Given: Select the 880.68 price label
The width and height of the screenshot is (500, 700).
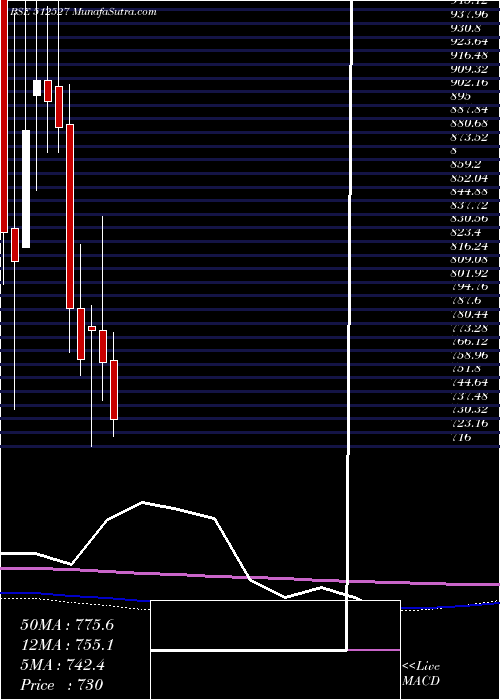Looking at the screenshot, I should click(x=470, y=123).
